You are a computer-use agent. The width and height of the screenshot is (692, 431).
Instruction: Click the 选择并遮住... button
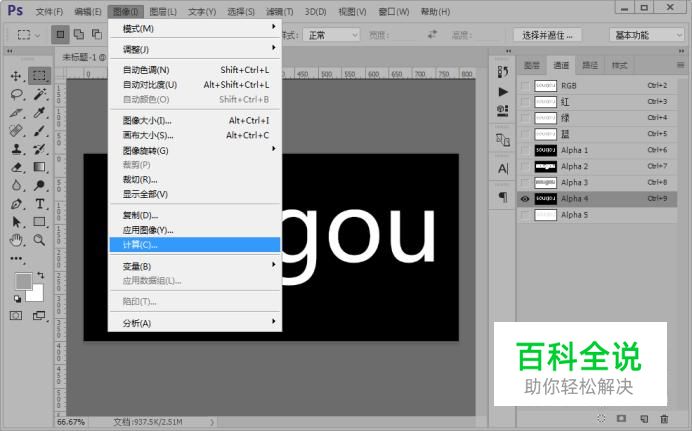point(547,35)
